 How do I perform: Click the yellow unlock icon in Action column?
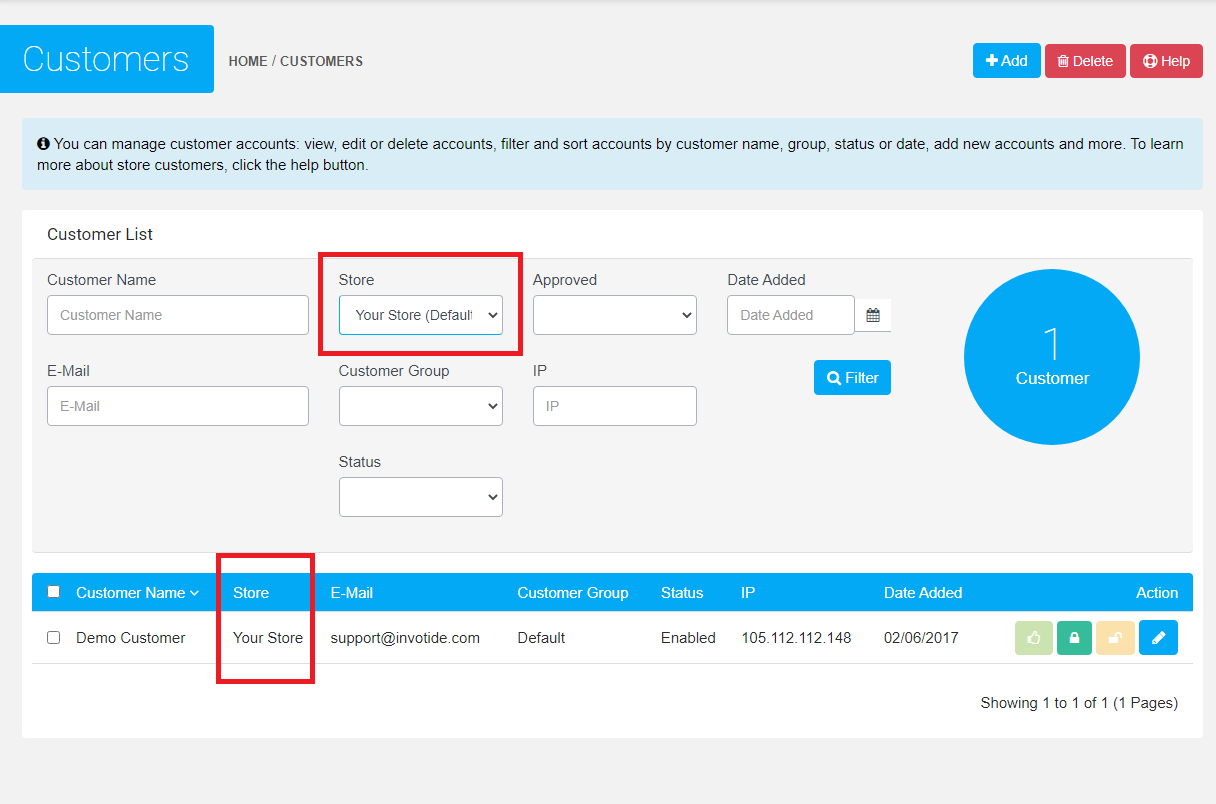[x=1116, y=638]
